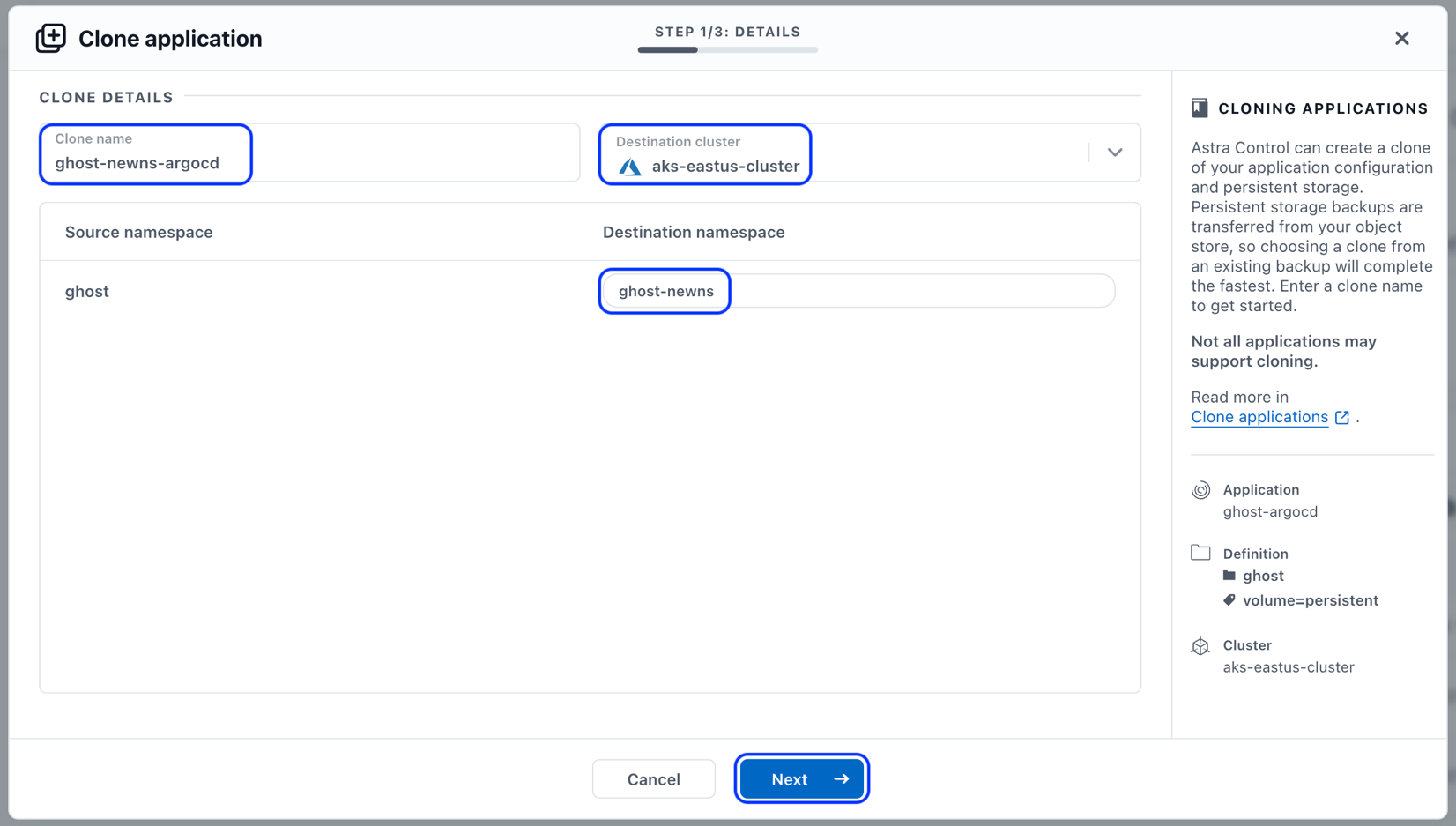Close the Clone application dialog
This screenshot has width=1456, height=826.
pos(1401,39)
